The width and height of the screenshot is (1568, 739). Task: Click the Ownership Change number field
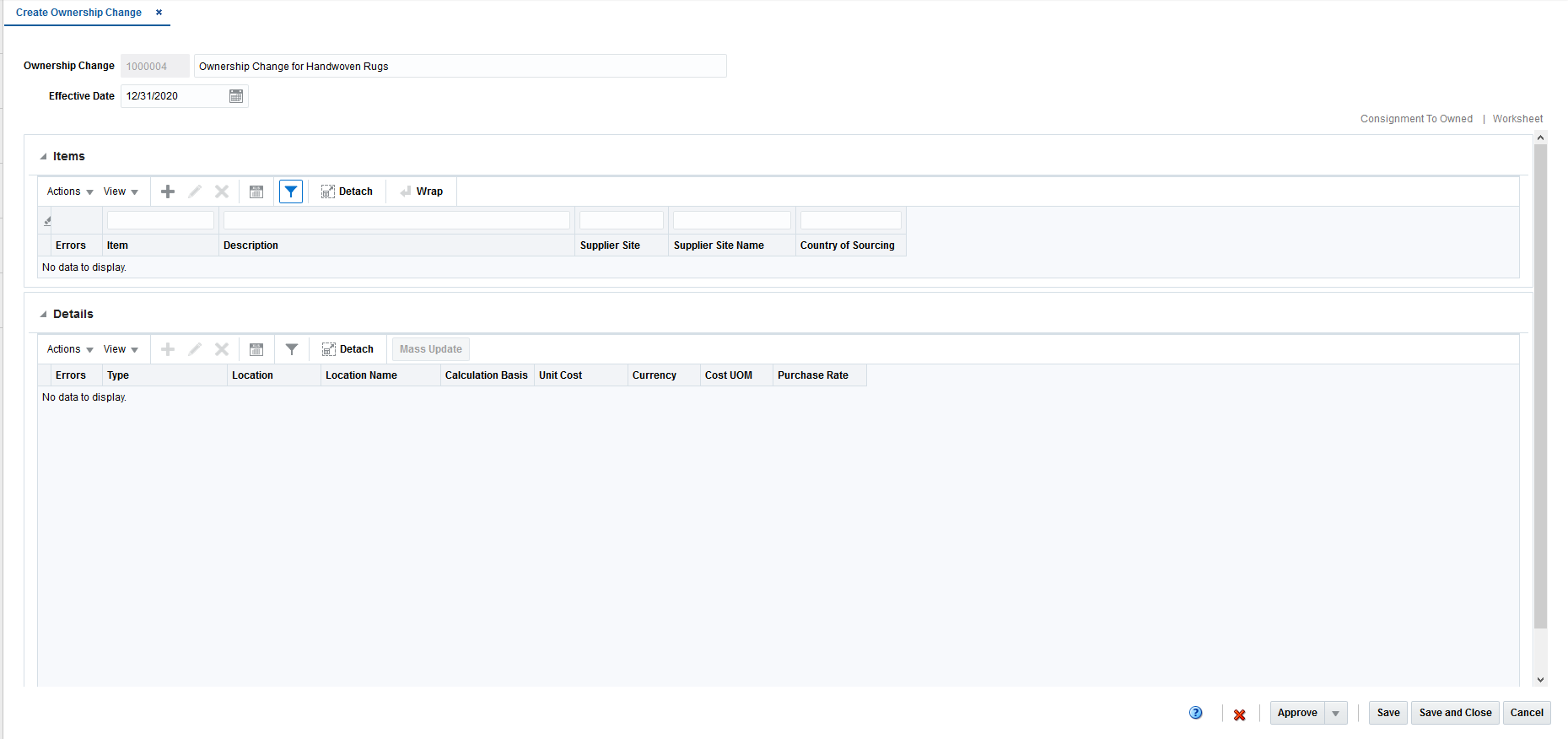154,66
